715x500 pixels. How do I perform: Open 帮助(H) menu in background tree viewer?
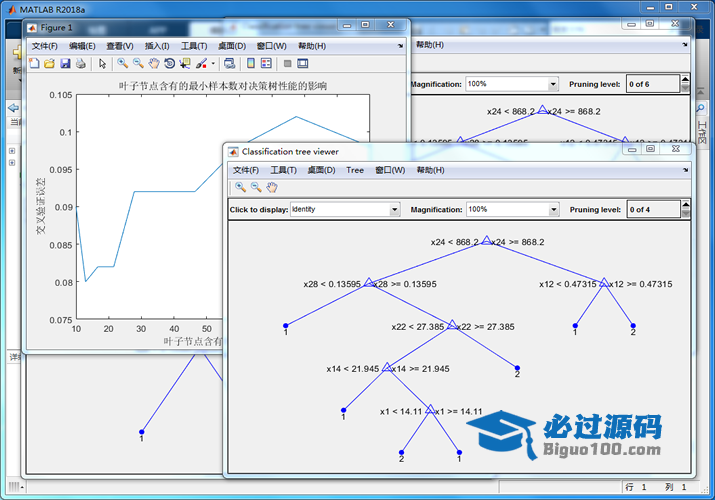pyautogui.click(x=430, y=45)
